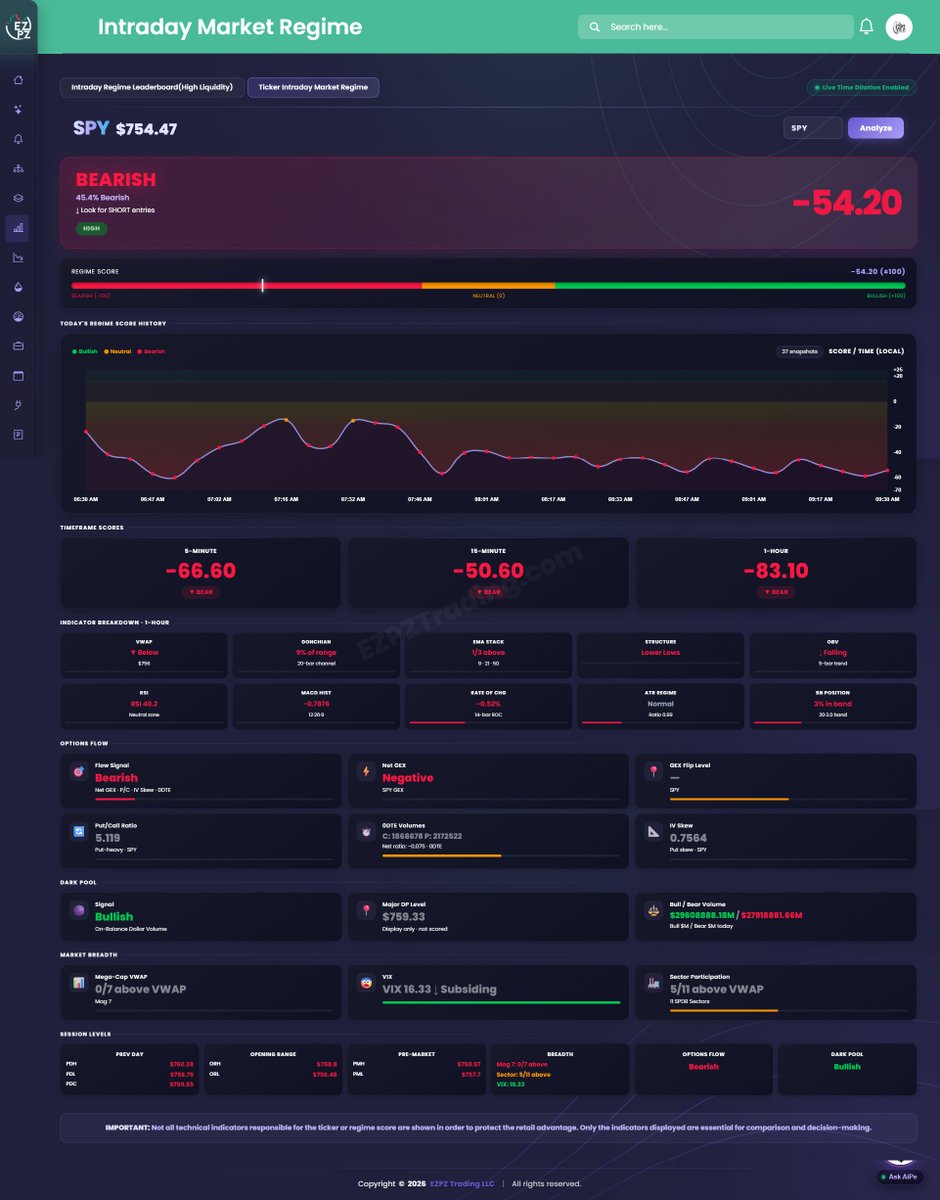This screenshot has height=1200, width=940.
Task: Click the 1-Hour score -83.10
Action: click(x=776, y=571)
